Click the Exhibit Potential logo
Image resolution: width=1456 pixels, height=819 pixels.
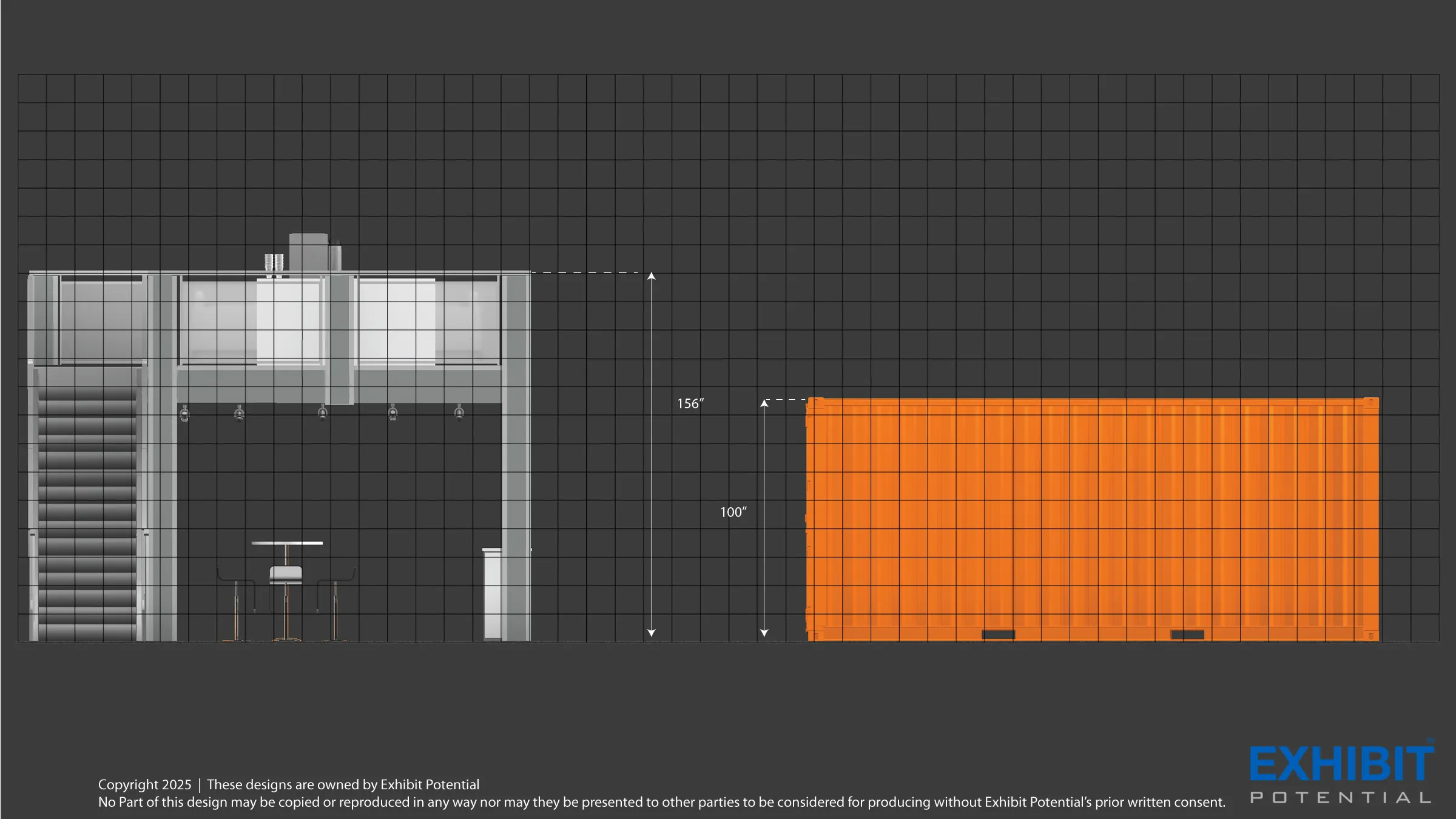click(1341, 772)
